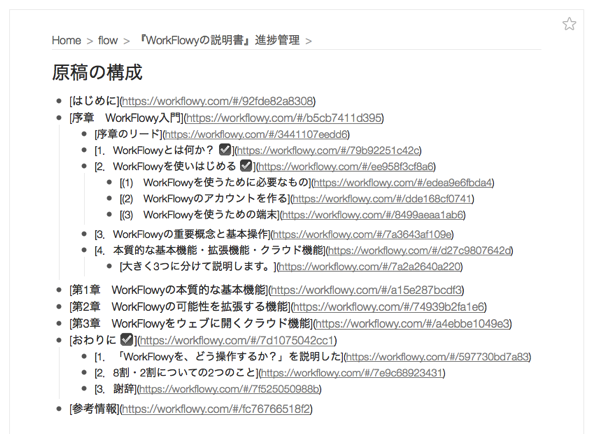Click the bullet of 大きく3つに分けて説明します。
Viewport: 599px width, 434px height.
[109, 266]
